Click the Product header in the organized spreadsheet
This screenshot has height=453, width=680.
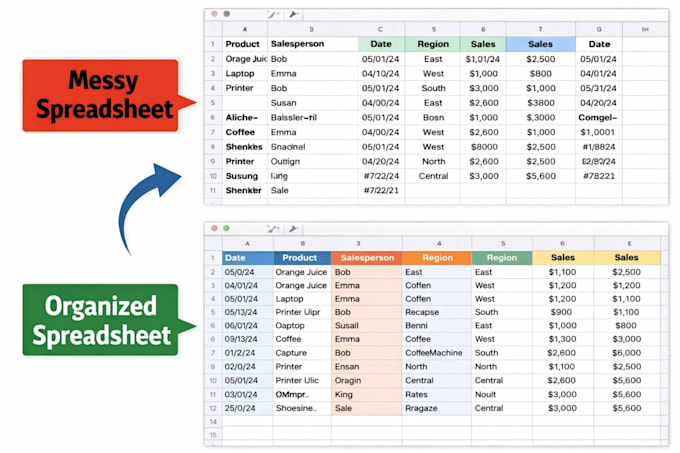point(302,258)
